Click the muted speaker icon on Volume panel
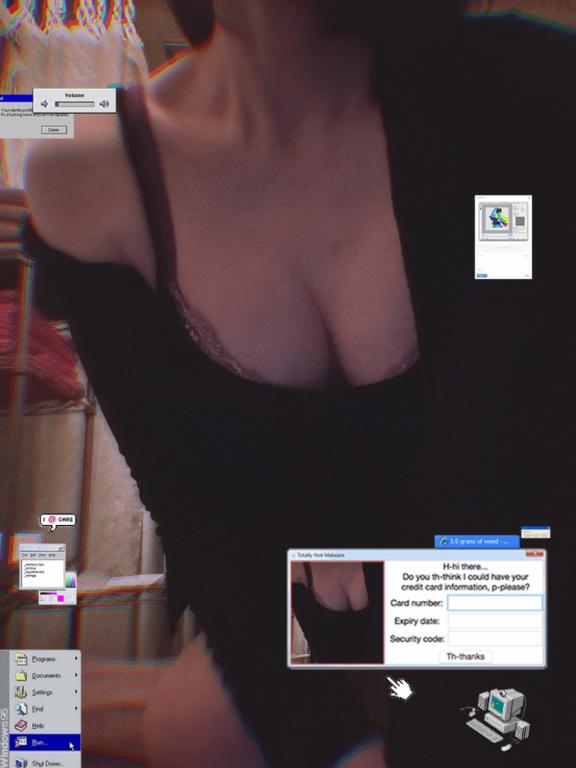This screenshot has height=768, width=576. click(44, 104)
